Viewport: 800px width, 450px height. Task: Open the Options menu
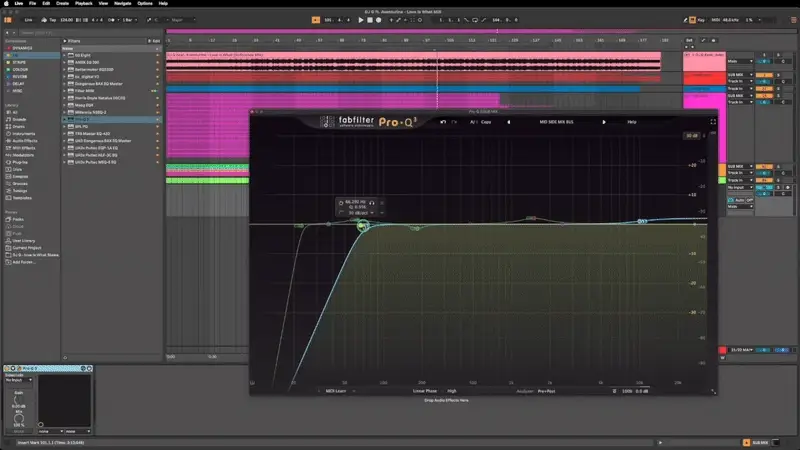pyautogui.click(x=145, y=3)
